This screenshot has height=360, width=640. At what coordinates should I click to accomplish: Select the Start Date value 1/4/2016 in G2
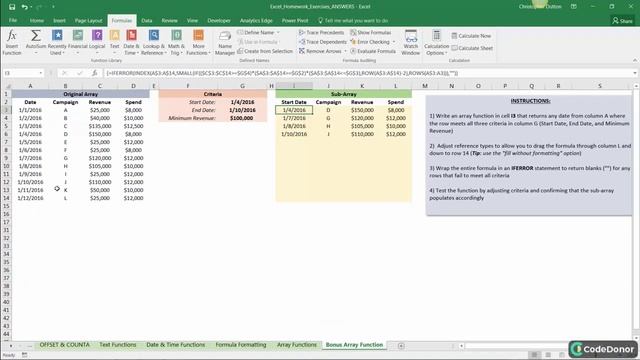[242, 102]
